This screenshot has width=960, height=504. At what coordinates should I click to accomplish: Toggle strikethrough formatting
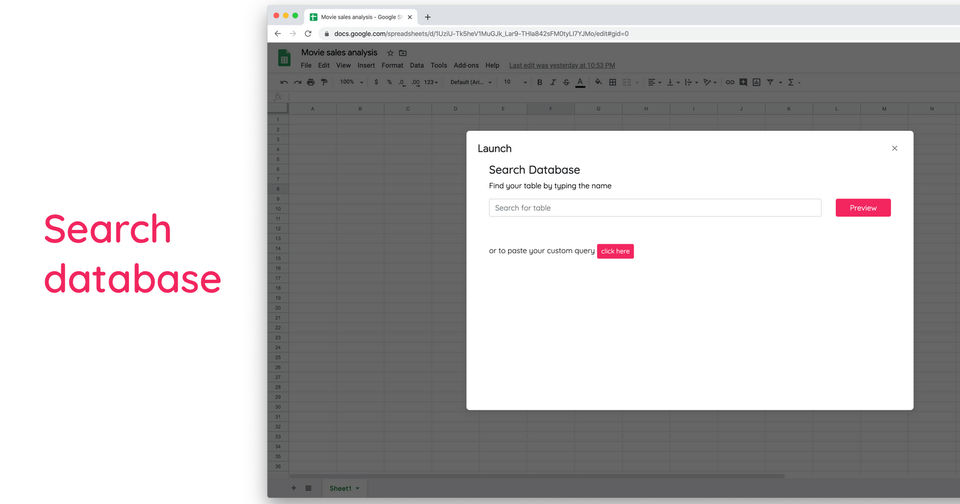(566, 82)
